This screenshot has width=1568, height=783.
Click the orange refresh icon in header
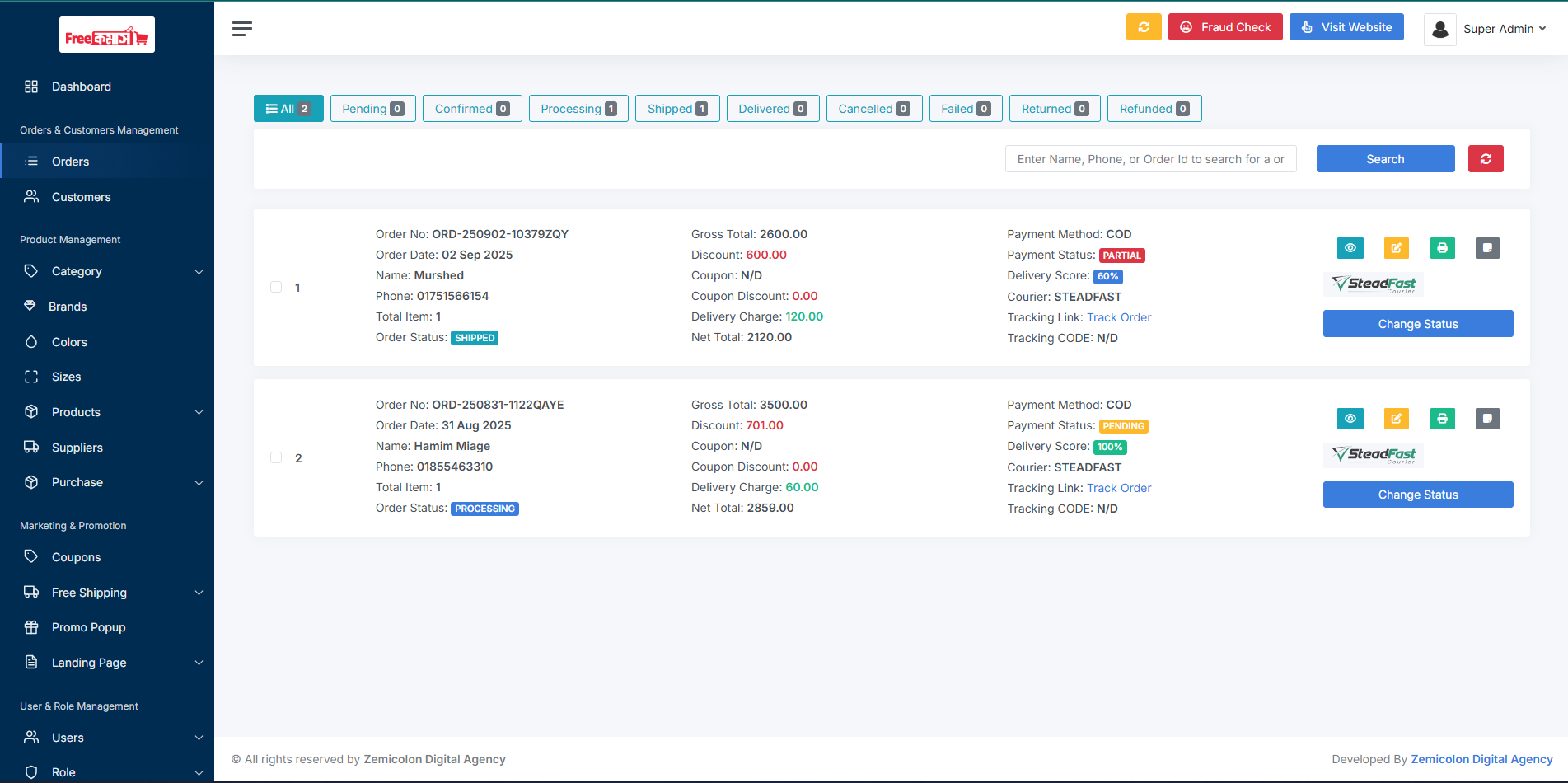click(x=1143, y=27)
